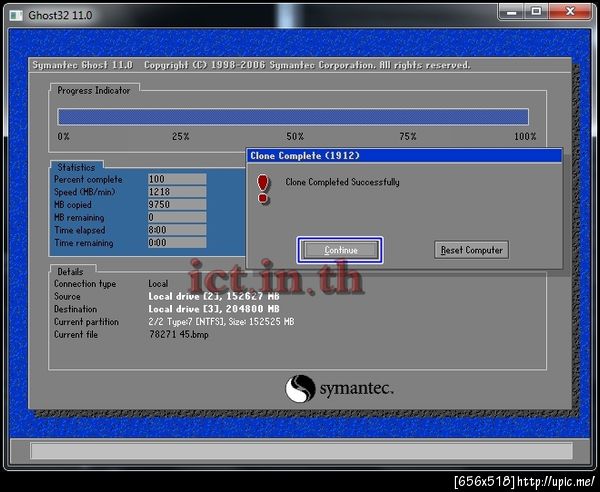
Task: Click the Connection type value 'Local'
Action: 158,284
